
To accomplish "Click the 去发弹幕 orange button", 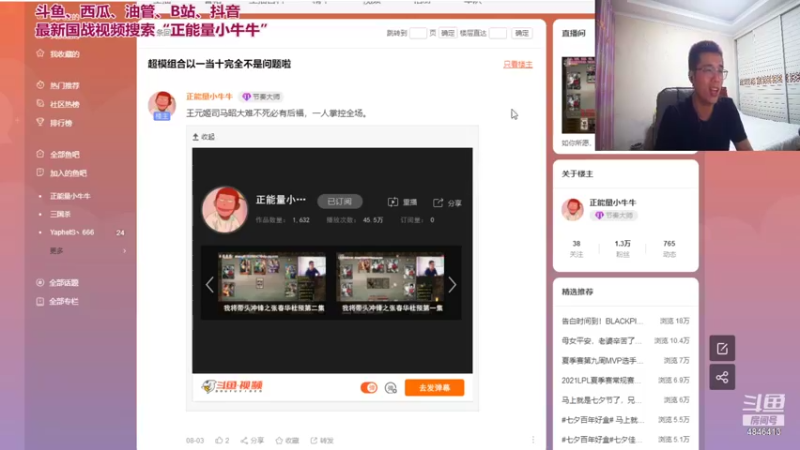I will pyautogui.click(x=435, y=388).
